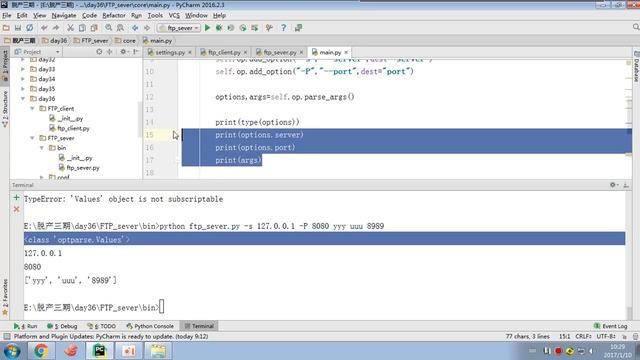Collapse the FTP_client folder

point(32,109)
